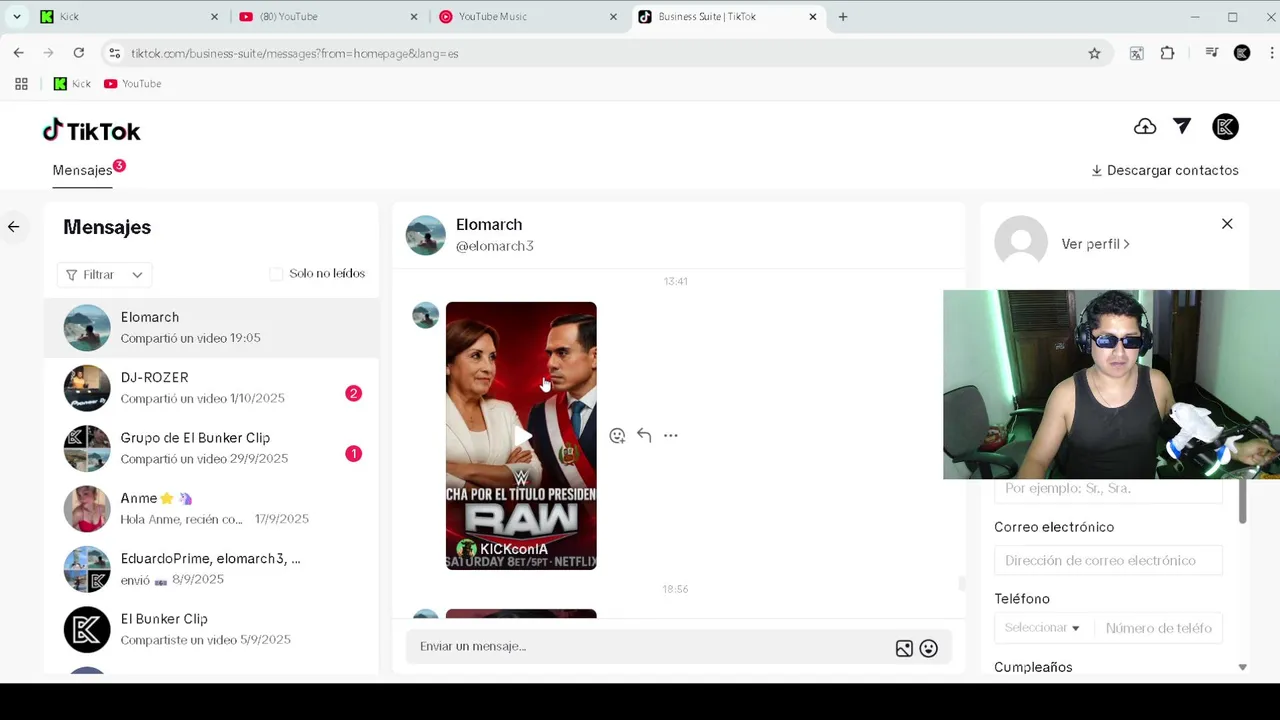Switch to YouTube Music browser tab

[527, 17]
